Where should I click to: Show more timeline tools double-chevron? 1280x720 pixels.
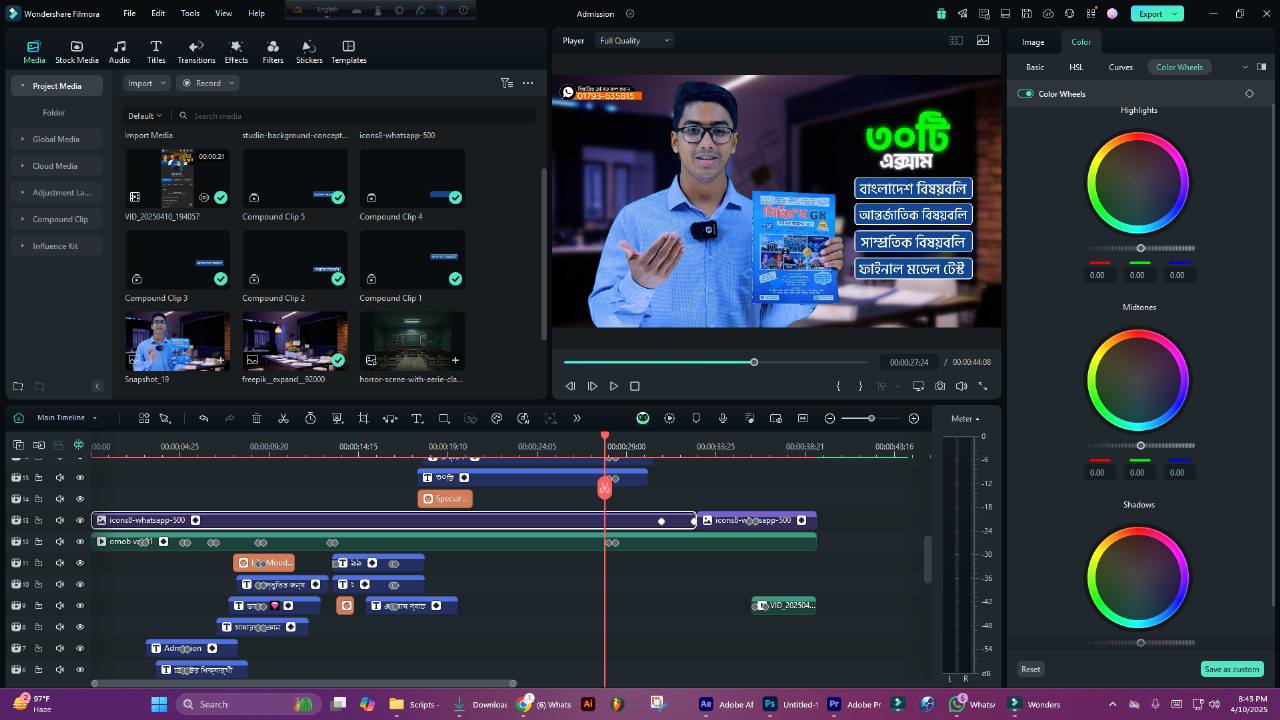click(576, 418)
